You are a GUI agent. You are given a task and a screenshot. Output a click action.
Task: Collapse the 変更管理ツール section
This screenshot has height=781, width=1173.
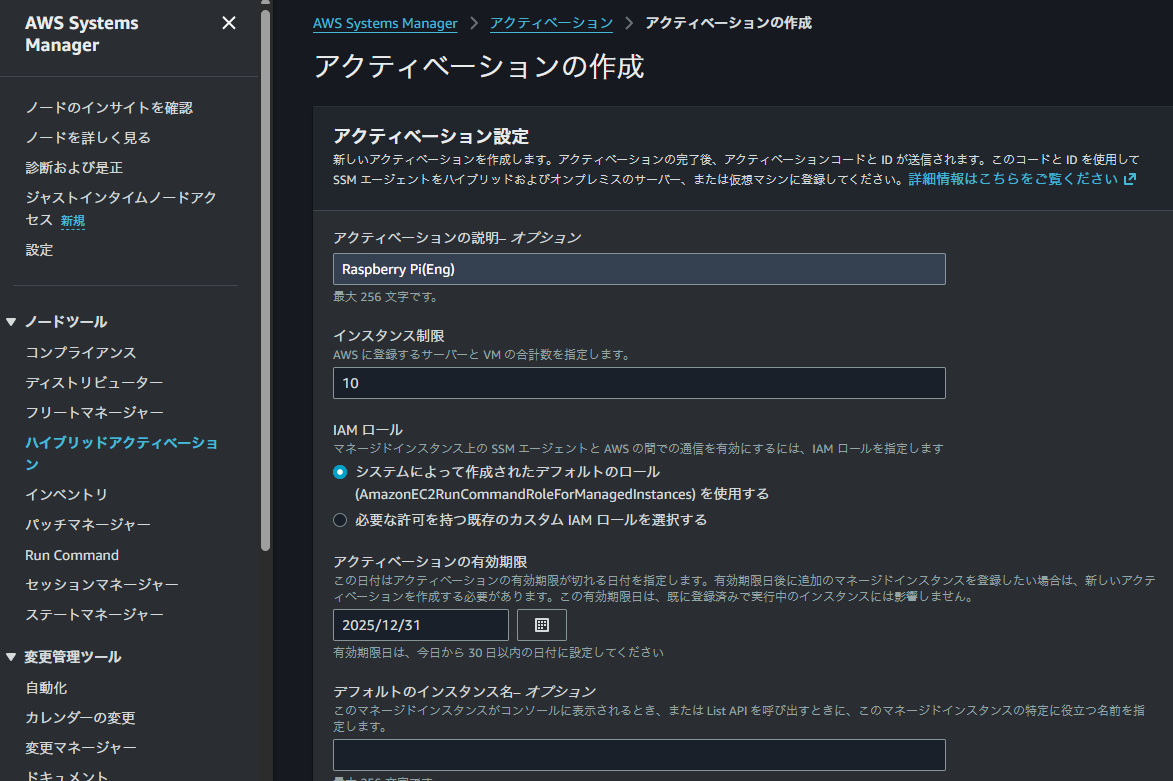10,657
